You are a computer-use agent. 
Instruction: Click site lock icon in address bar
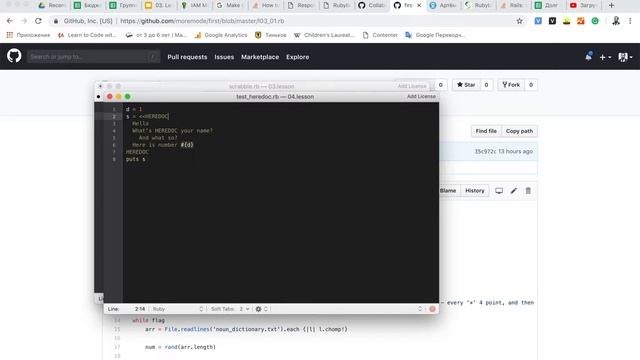coord(56,21)
